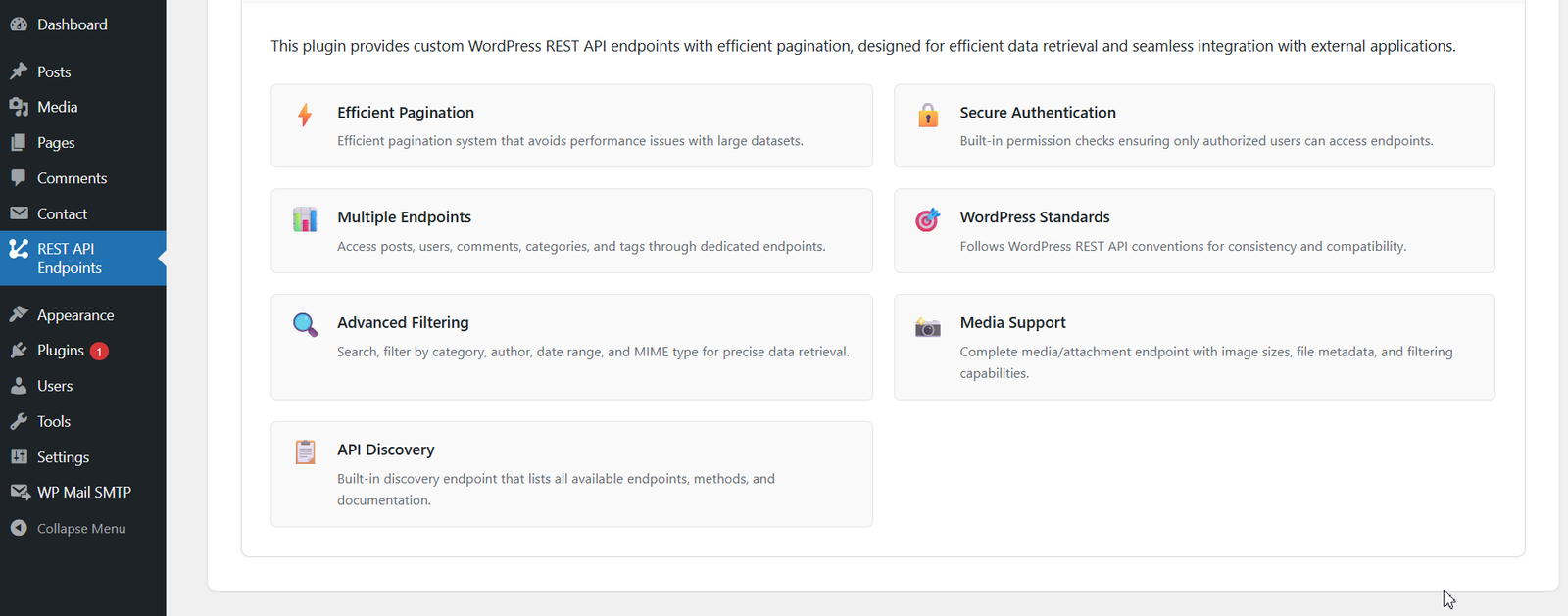Click the Pages document icon
This screenshot has height=616, width=1568.
coord(19,143)
